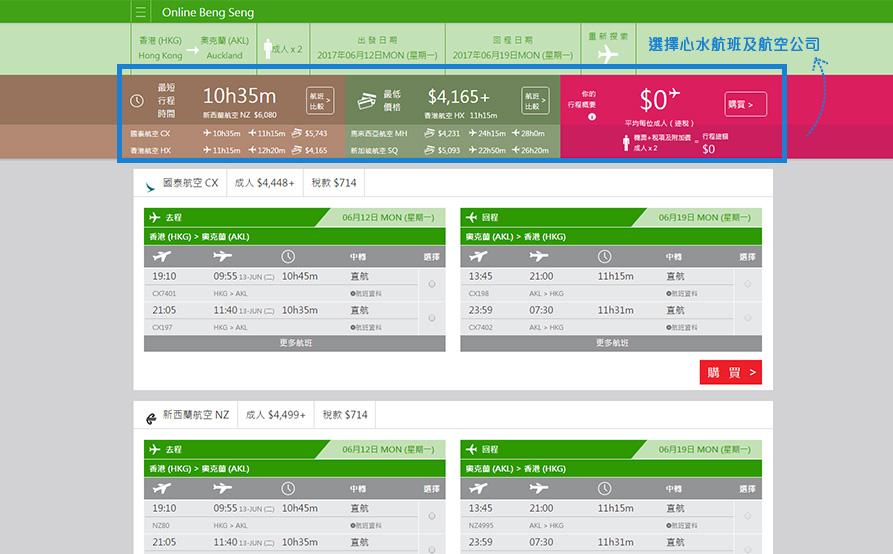Click the duration clock column icon in NZ 回程 table
The image size is (893, 554).
[605, 489]
